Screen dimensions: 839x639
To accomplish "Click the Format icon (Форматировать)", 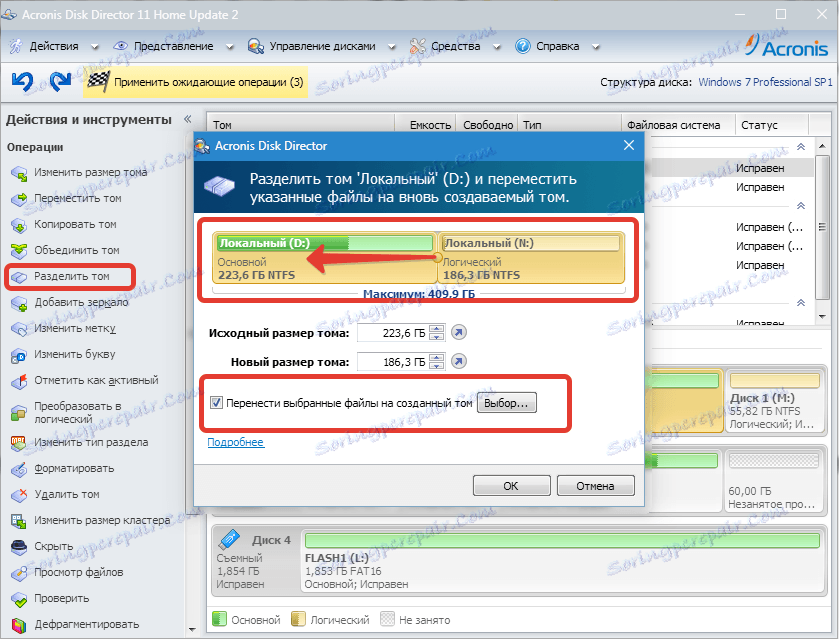I will click(19, 469).
